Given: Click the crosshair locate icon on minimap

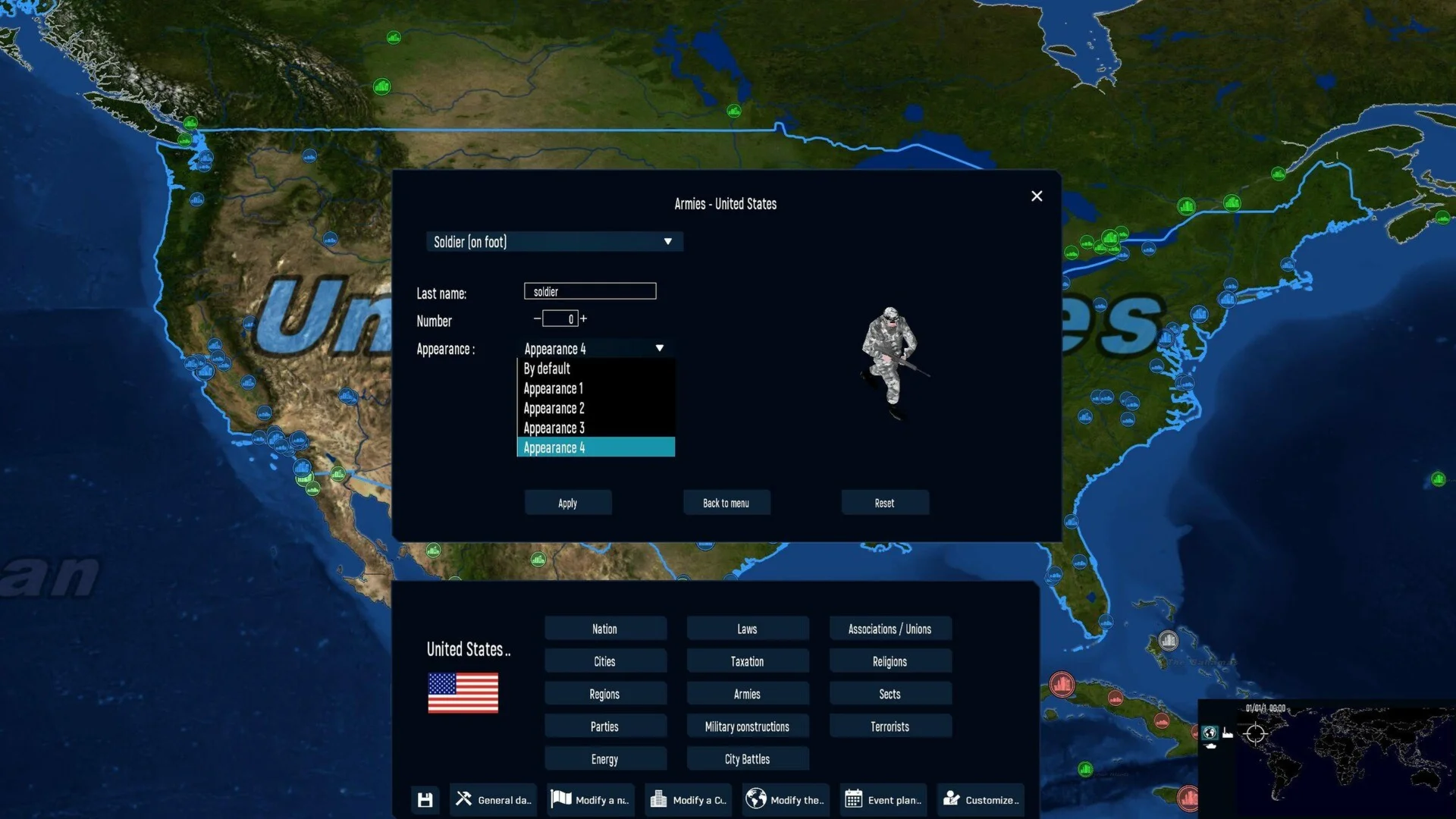Looking at the screenshot, I should (x=1255, y=733).
